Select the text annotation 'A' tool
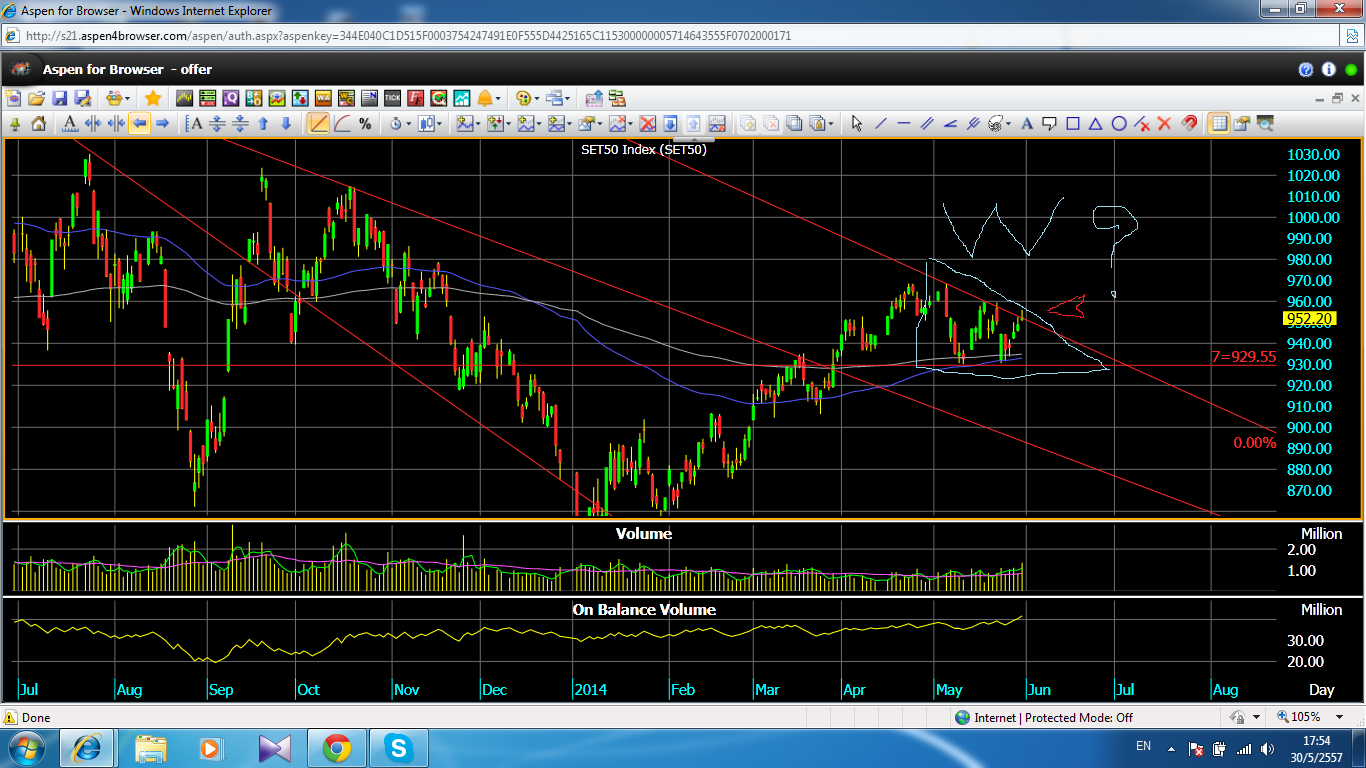The height and width of the screenshot is (768, 1366). pyautogui.click(x=1026, y=124)
